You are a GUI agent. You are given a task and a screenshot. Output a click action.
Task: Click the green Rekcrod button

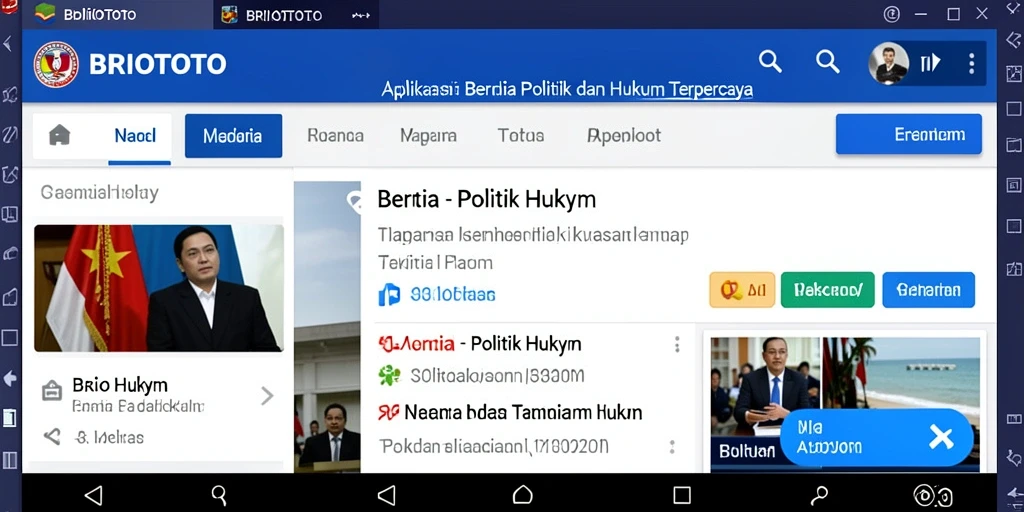(x=827, y=290)
